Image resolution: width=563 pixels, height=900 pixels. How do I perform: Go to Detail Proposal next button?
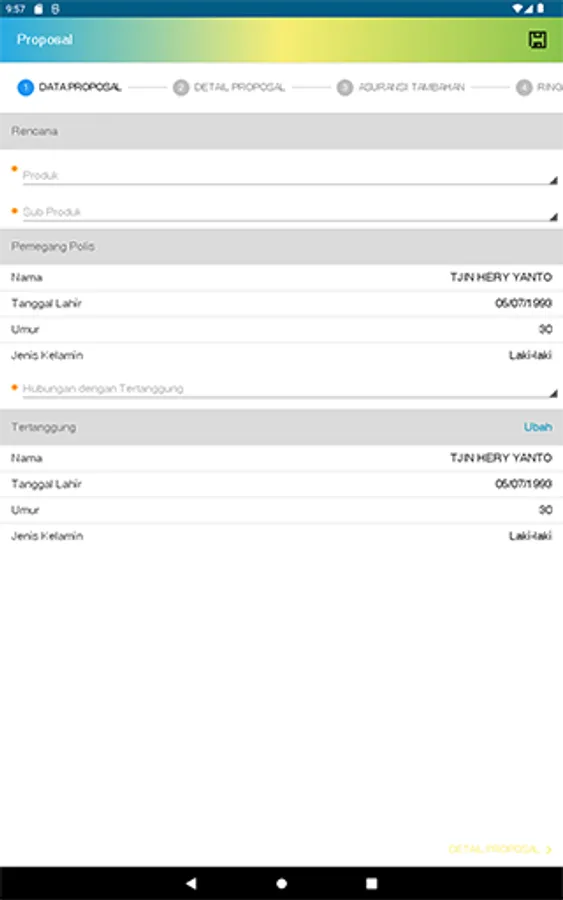tap(500, 849)
